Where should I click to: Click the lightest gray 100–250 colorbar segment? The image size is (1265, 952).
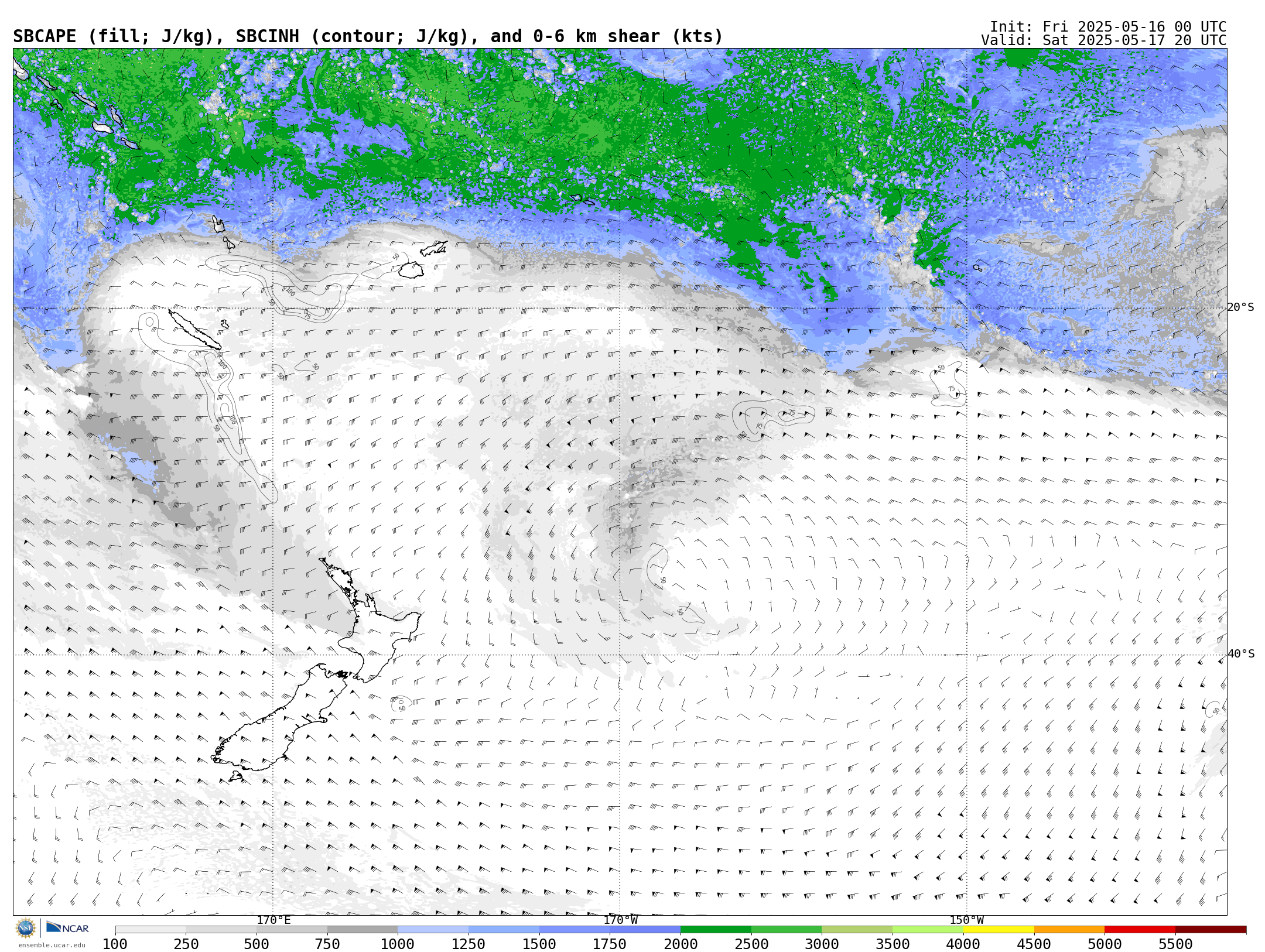click(x=151, y=930)
